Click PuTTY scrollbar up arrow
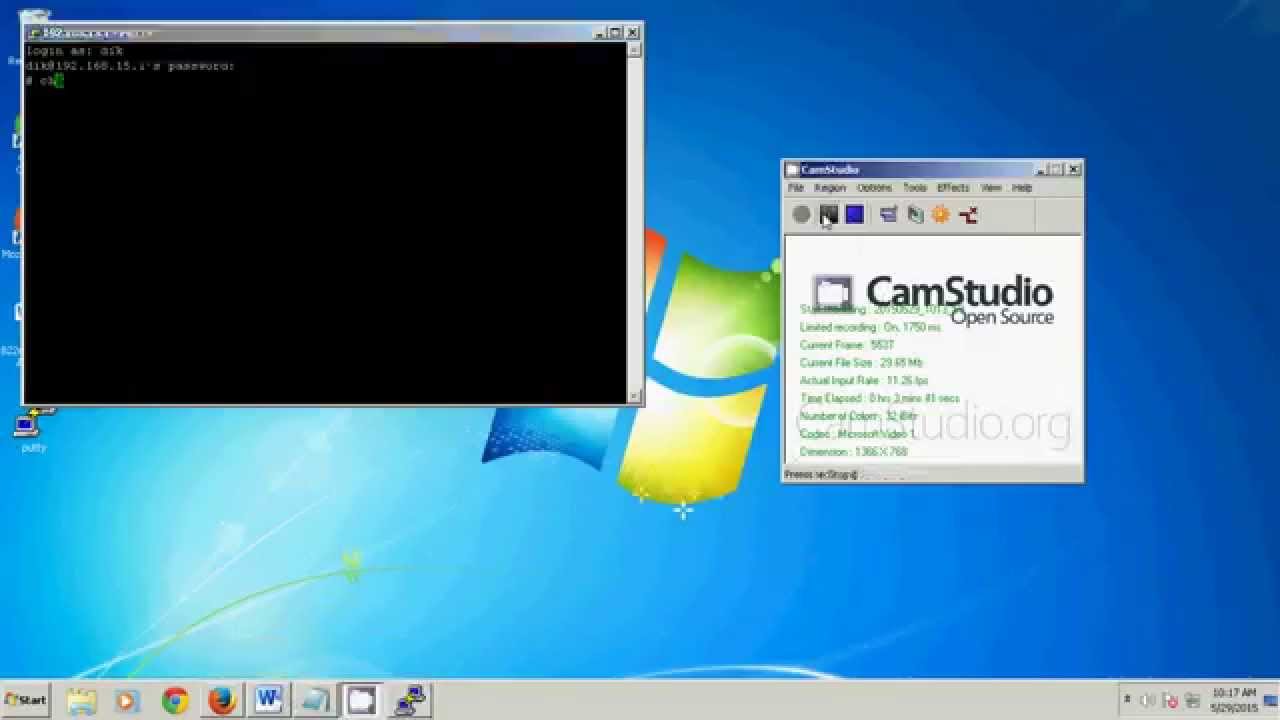 coord(633,49)
